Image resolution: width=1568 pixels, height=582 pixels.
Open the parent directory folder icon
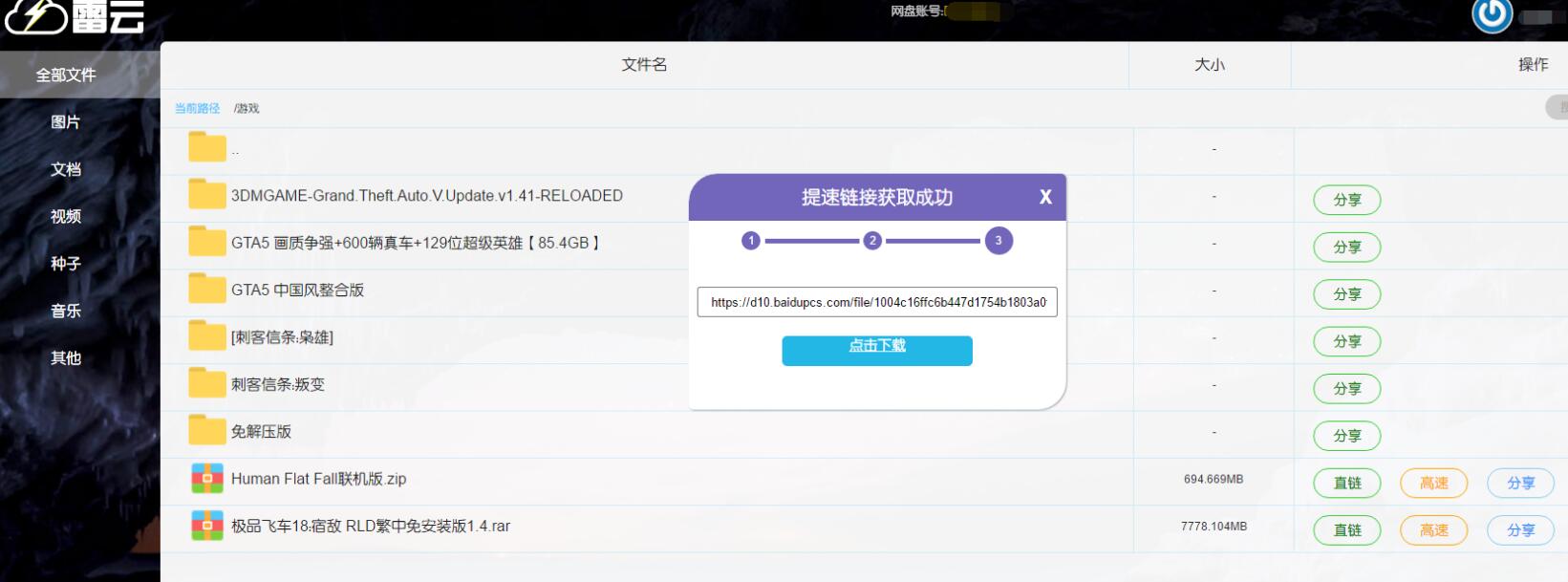click(x=206, y=147)
